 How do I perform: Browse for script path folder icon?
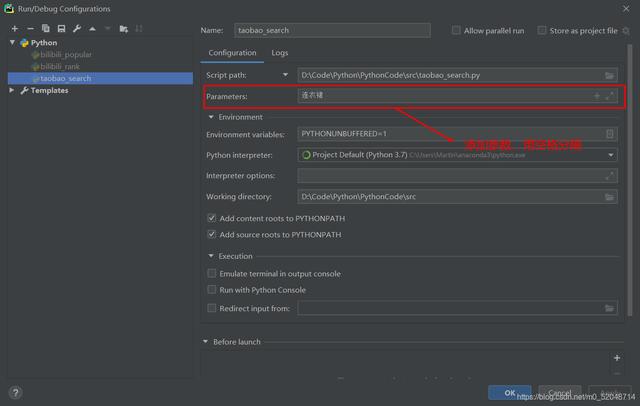pyautogui.click(x=610, y=75)
